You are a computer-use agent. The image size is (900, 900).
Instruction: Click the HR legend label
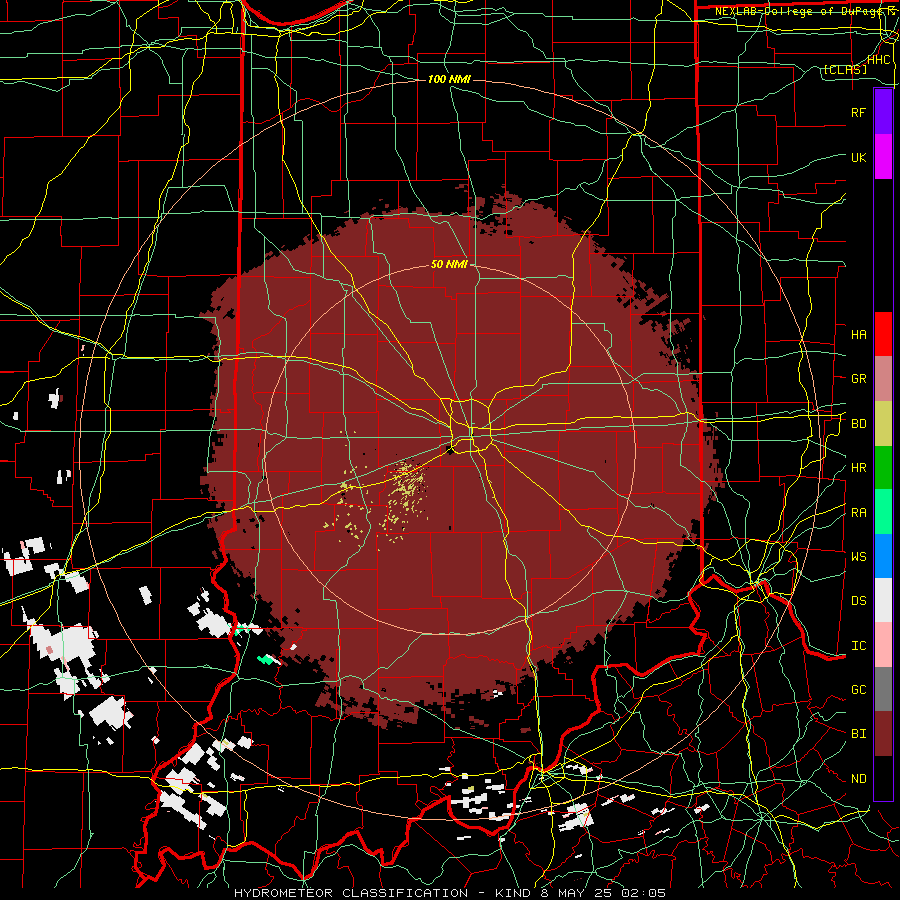click(x=858, y=468)
